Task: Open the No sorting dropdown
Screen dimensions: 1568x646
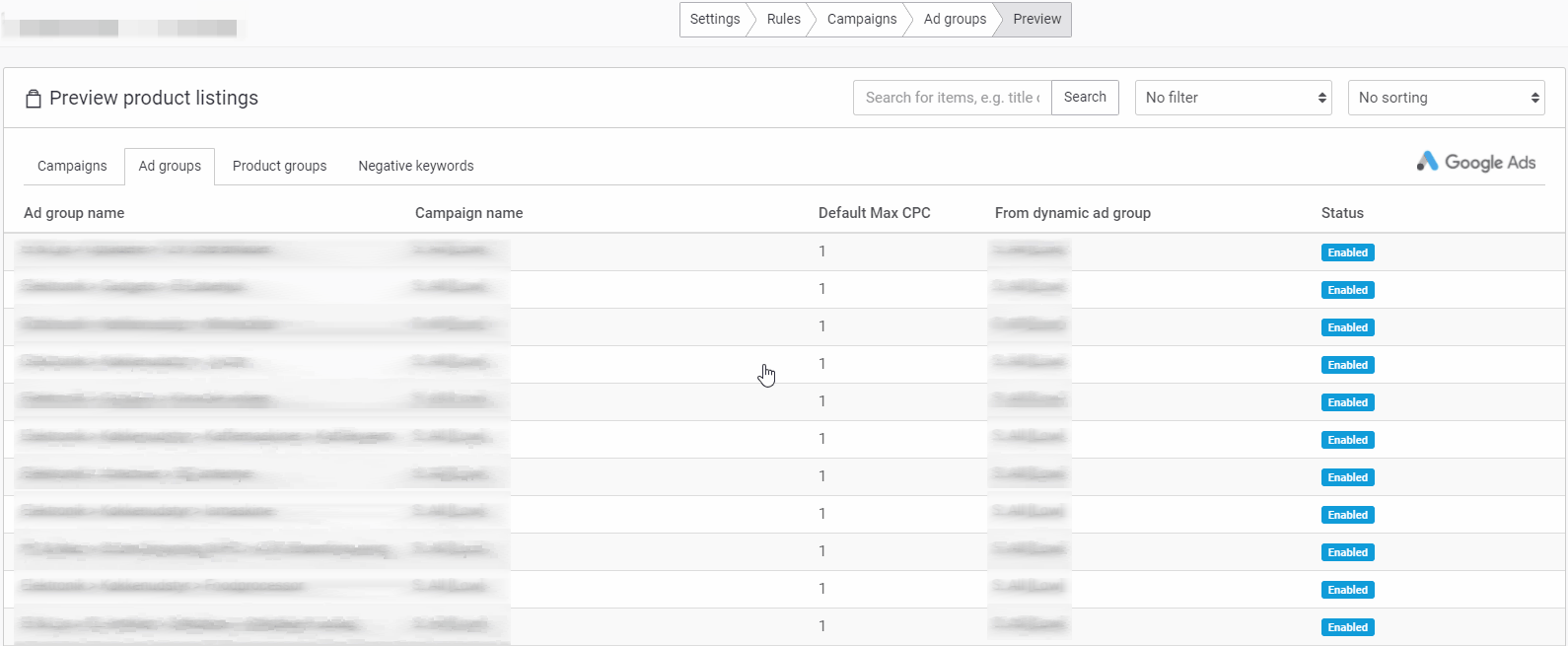Action: (x=1446, y=98)
